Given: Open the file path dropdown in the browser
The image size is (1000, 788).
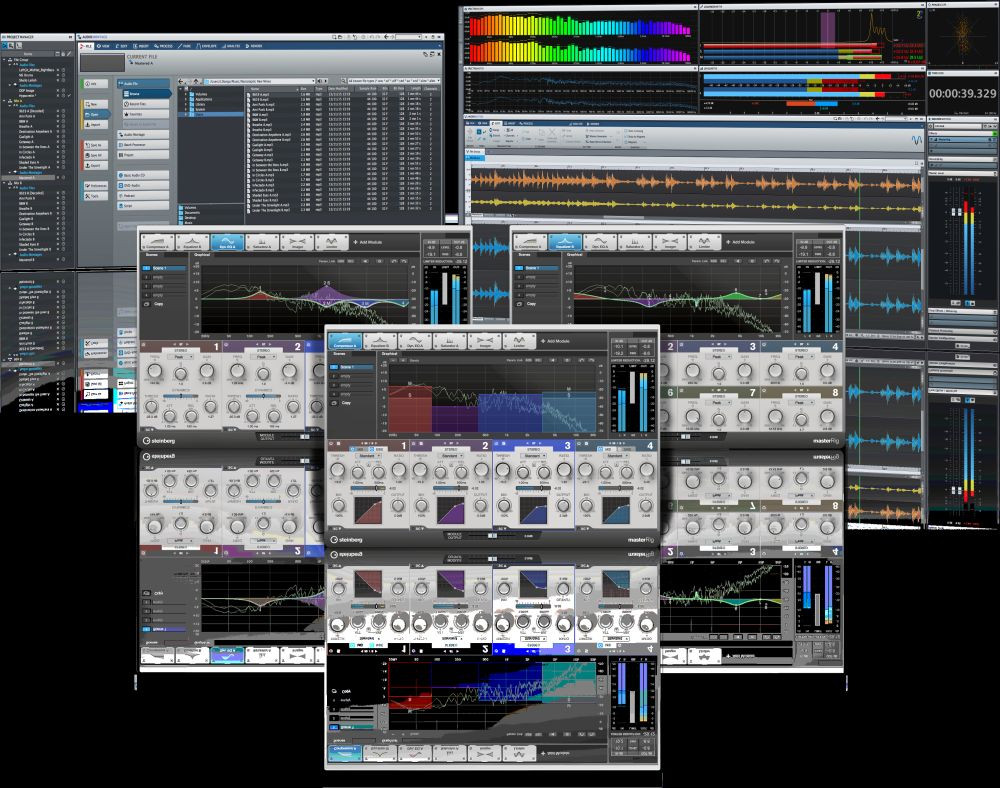Looking at the screenshot, I should pos(313,80).
